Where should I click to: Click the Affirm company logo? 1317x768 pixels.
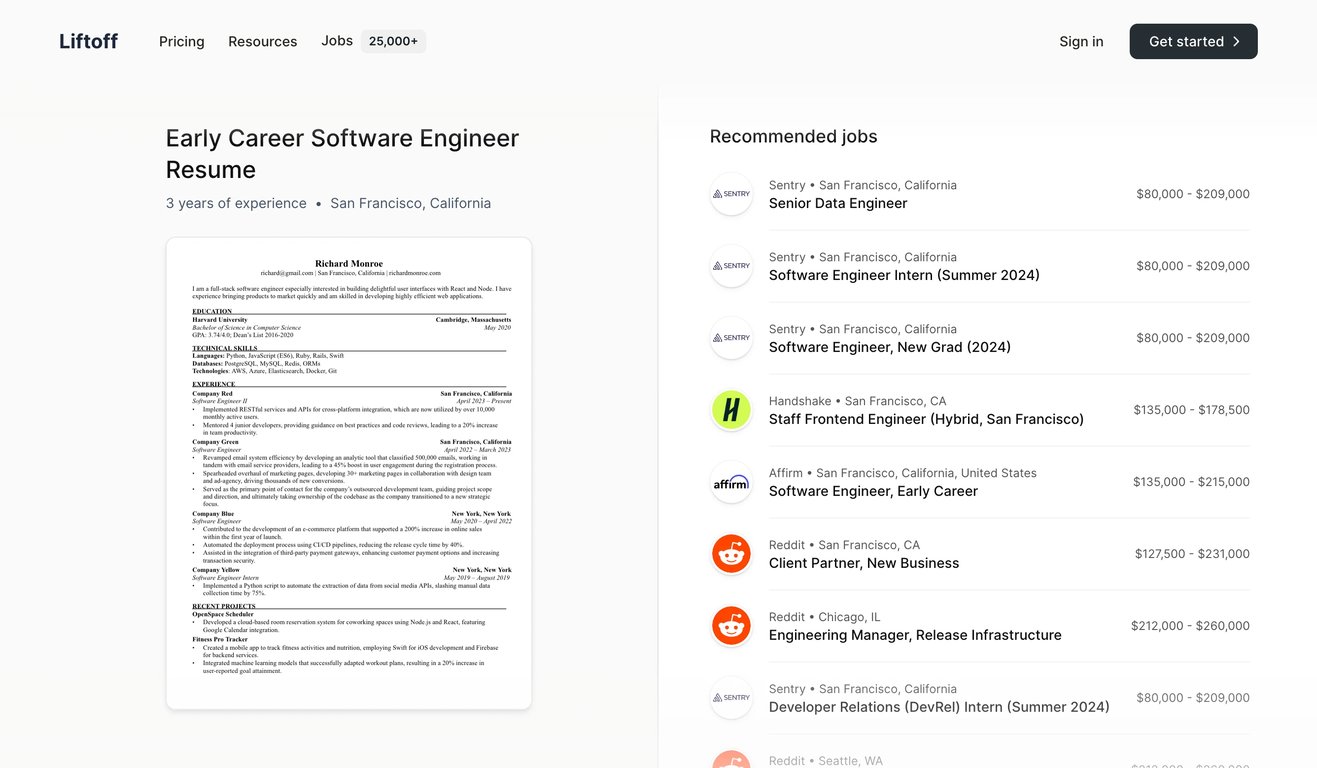pyautogui.click(x=731, y=482)
